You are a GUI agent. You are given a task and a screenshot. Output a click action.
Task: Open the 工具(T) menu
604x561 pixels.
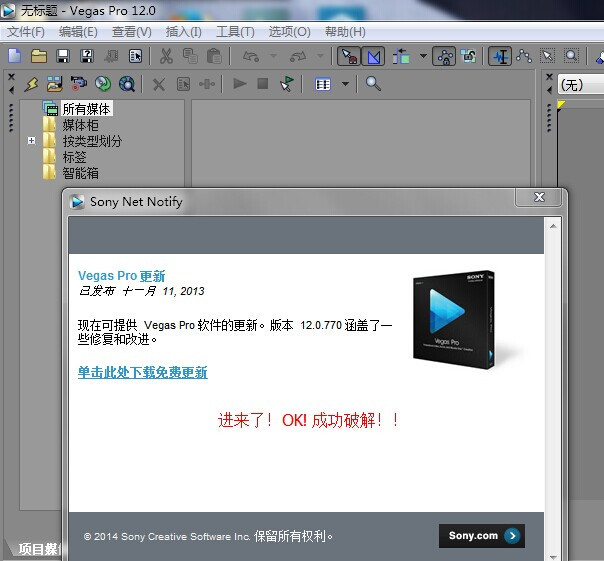(235, 32)
